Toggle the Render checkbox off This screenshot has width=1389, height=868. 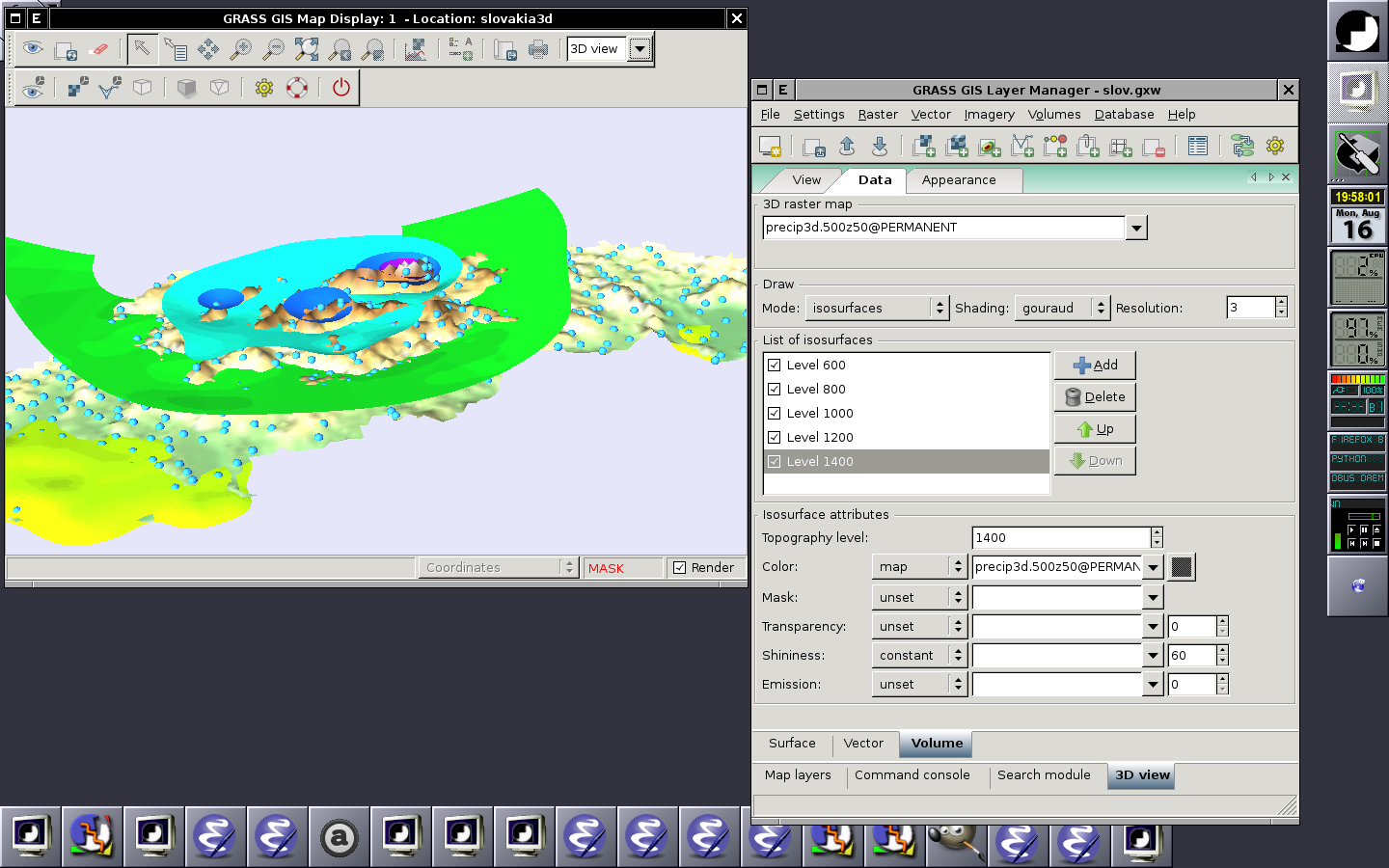coord(680,567)
